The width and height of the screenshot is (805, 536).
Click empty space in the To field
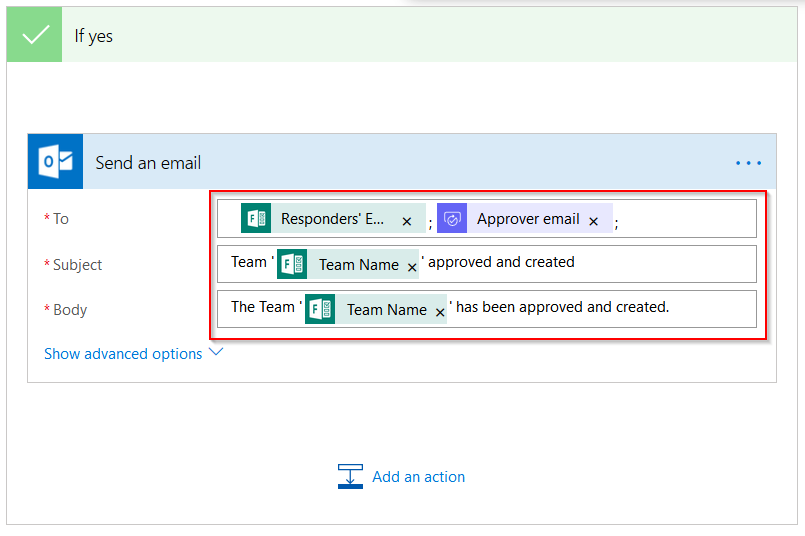coord(688,219)
